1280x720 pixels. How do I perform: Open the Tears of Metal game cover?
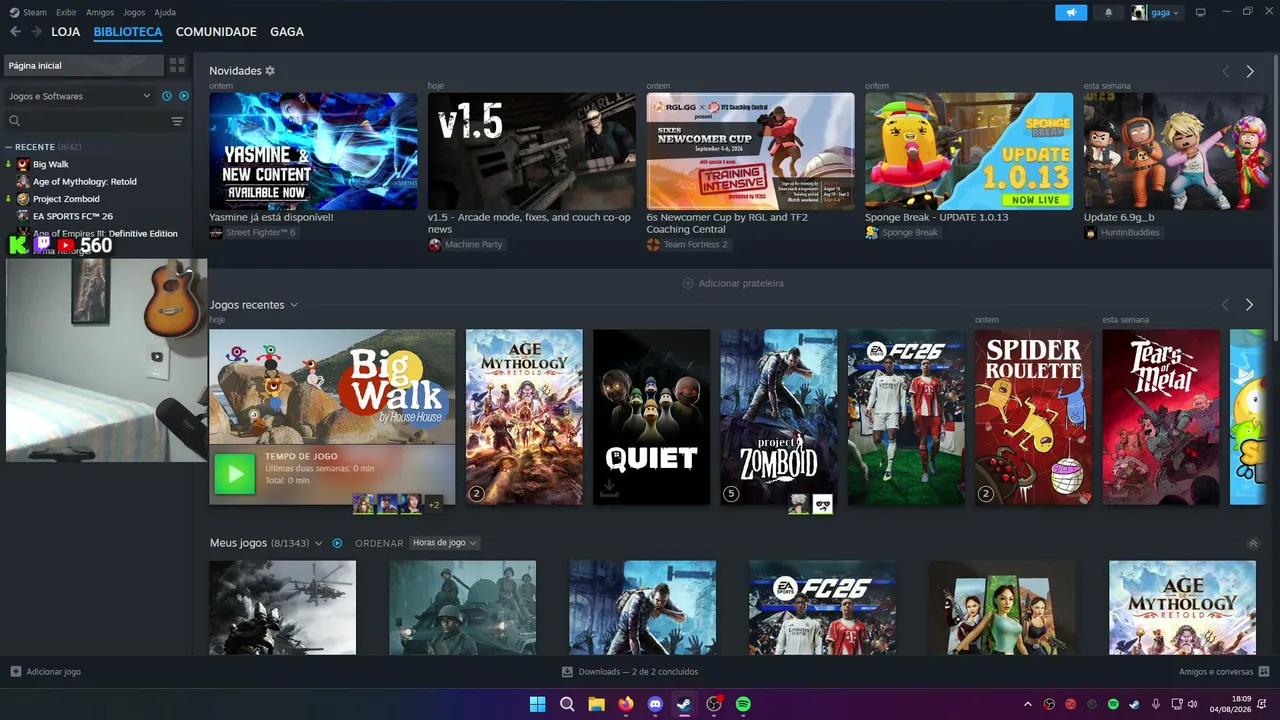1161,417
